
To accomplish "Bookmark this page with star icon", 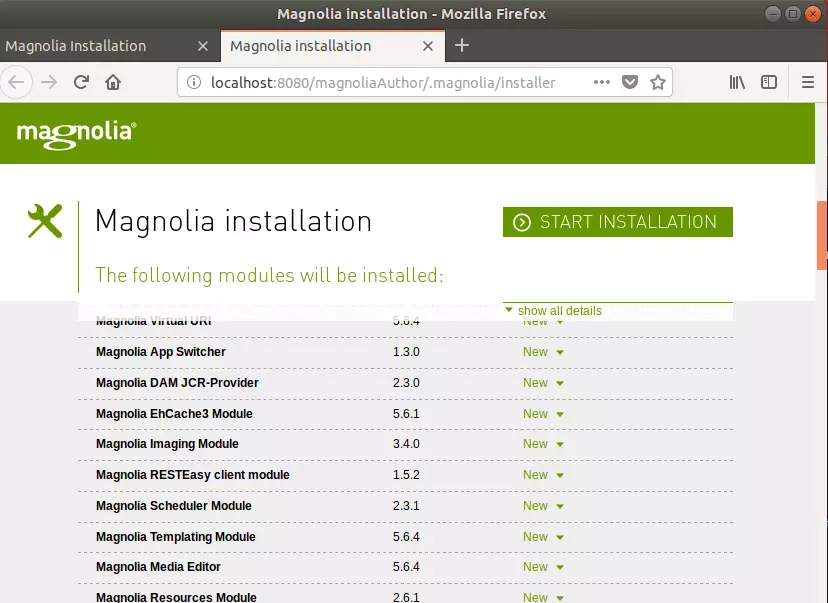I will [x=657, y=82].
